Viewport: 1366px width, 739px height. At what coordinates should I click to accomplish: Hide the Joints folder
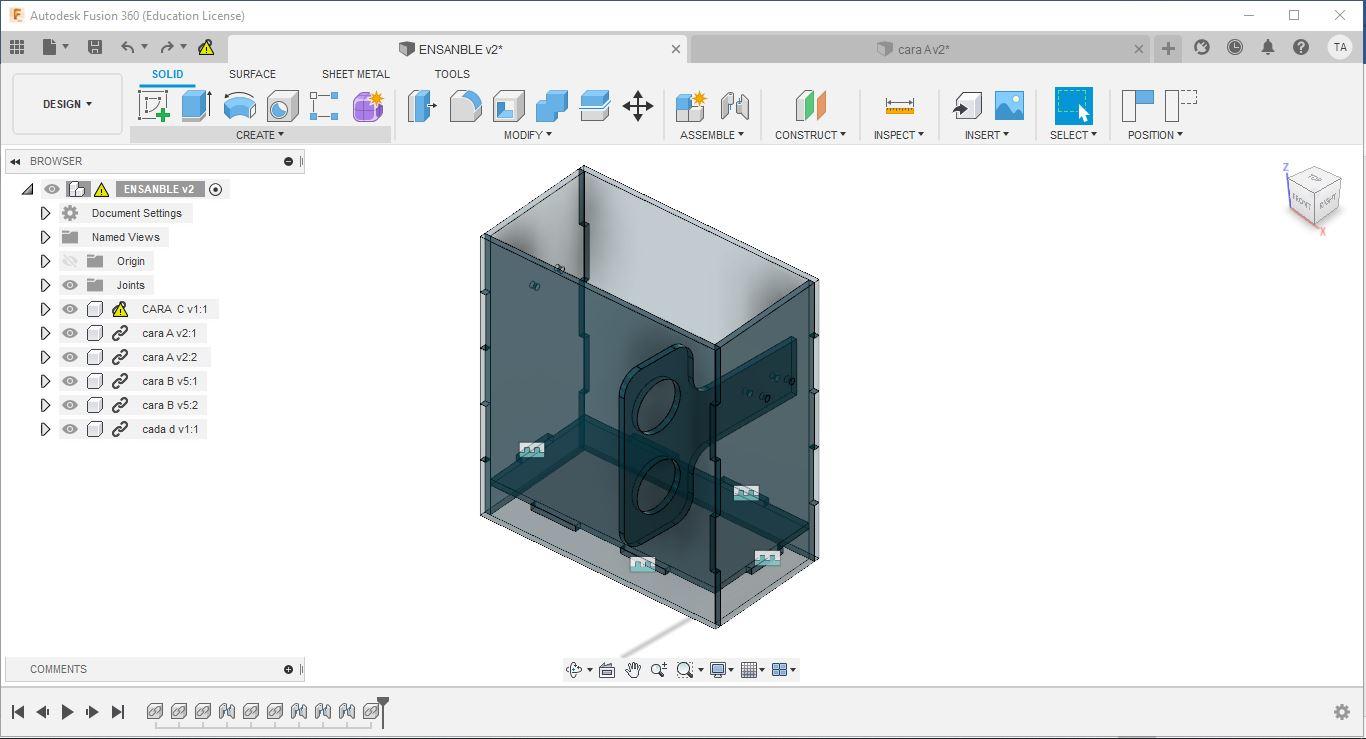[70, 285]
